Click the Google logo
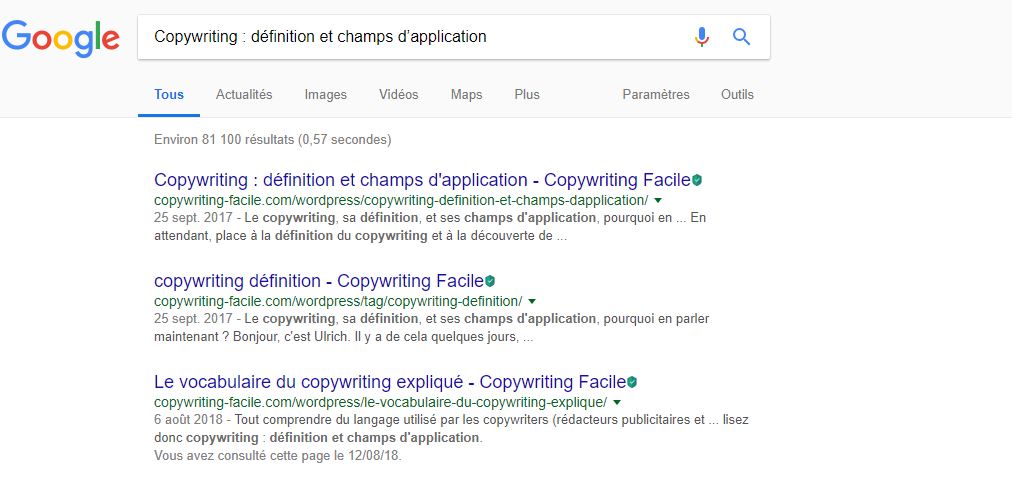 click(x=61, y=38)
